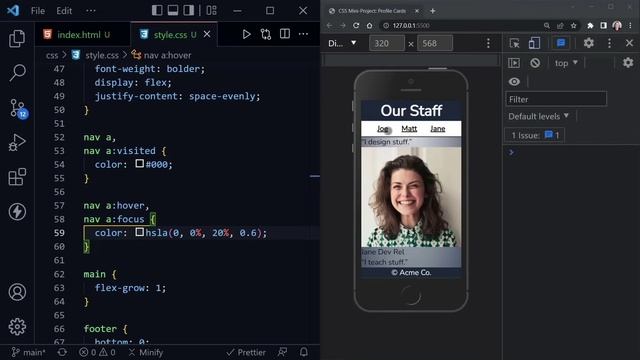Click the console Filter field

556,99
